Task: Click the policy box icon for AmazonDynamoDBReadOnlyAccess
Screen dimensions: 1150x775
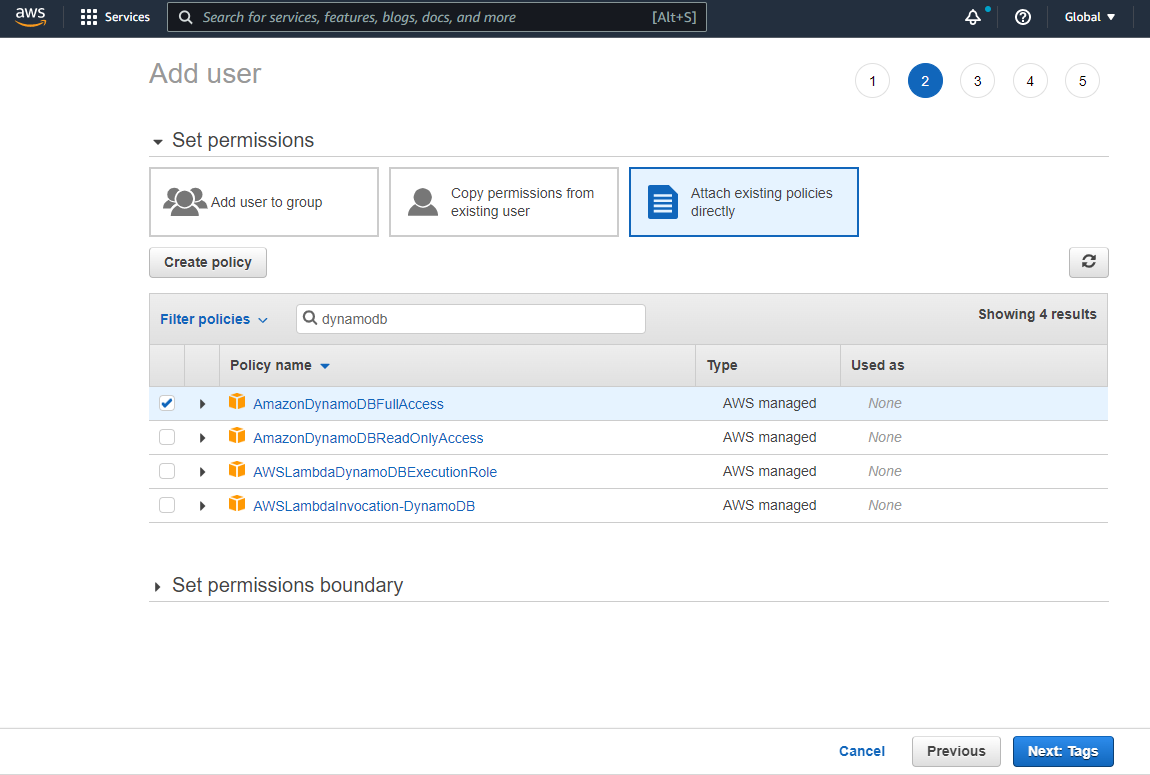Action: pos(237,436)
